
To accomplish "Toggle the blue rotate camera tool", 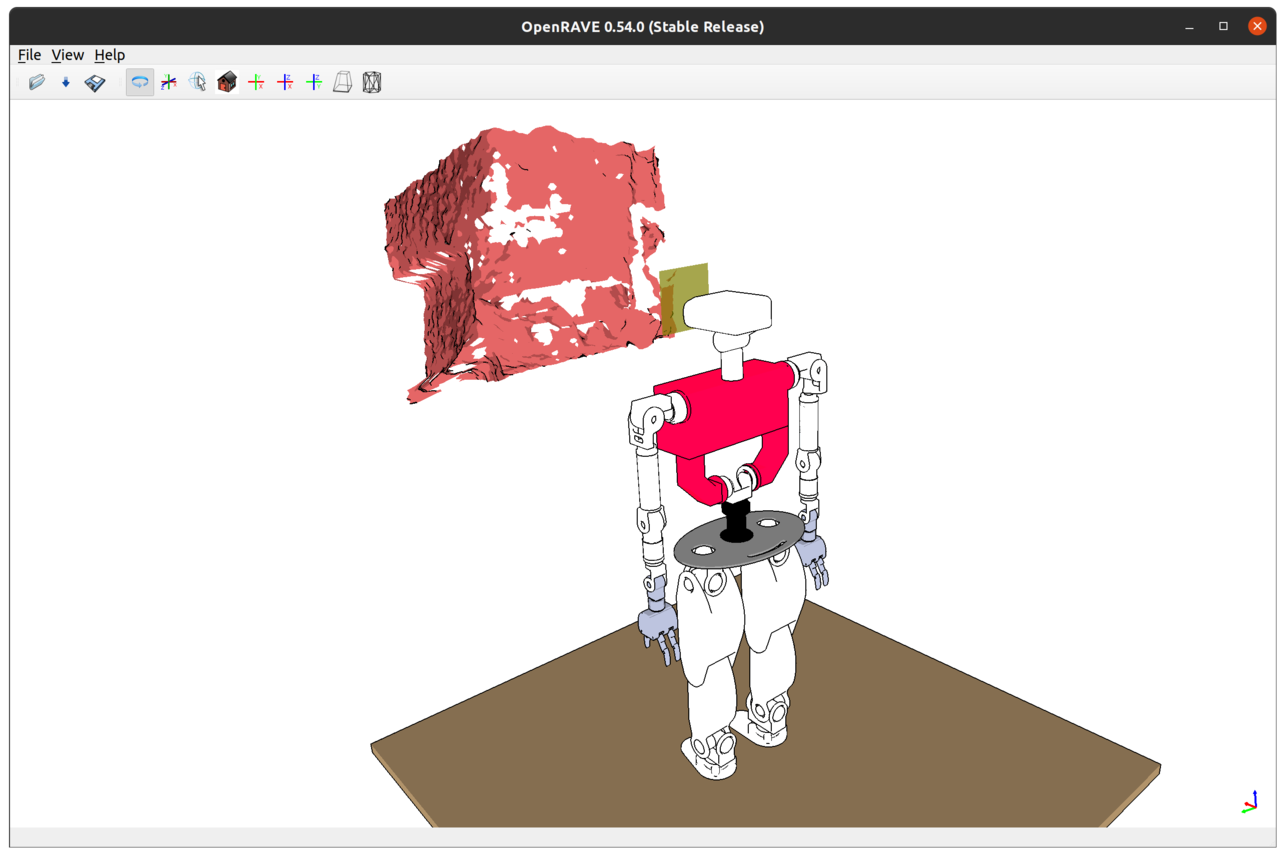I will click(x=140, y=82).
